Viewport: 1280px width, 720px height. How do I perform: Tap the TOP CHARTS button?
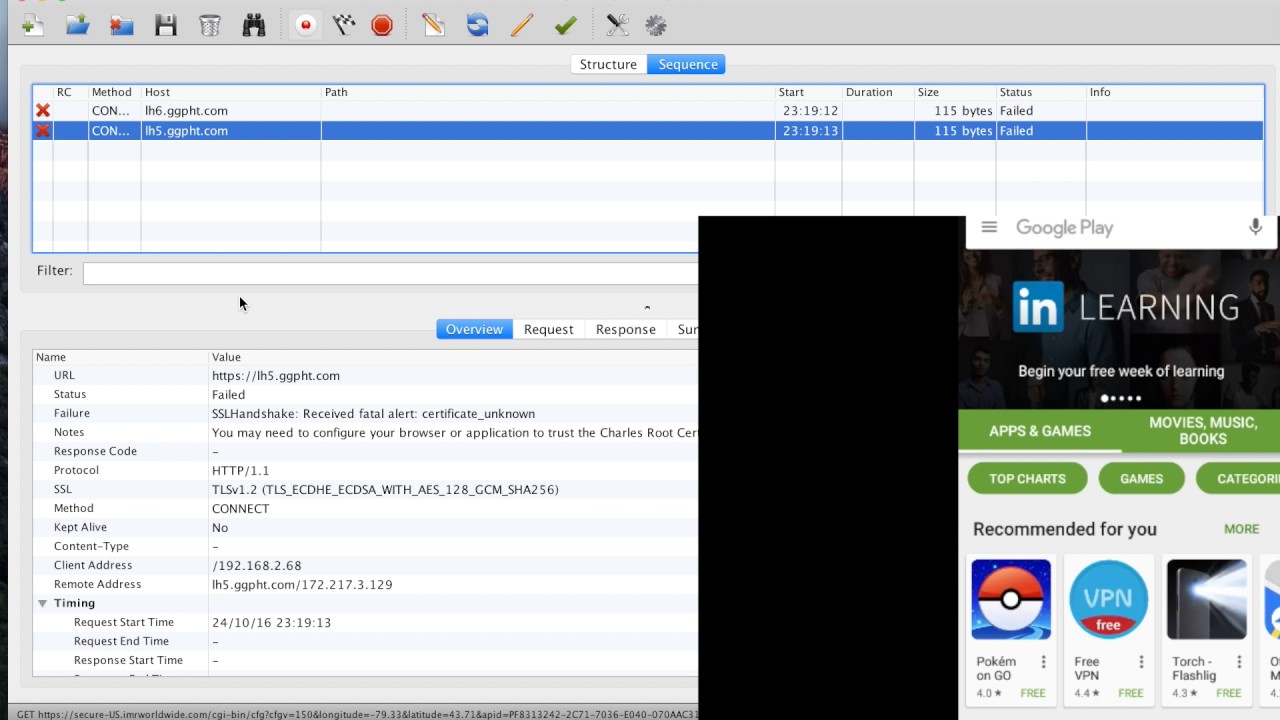1027,478
